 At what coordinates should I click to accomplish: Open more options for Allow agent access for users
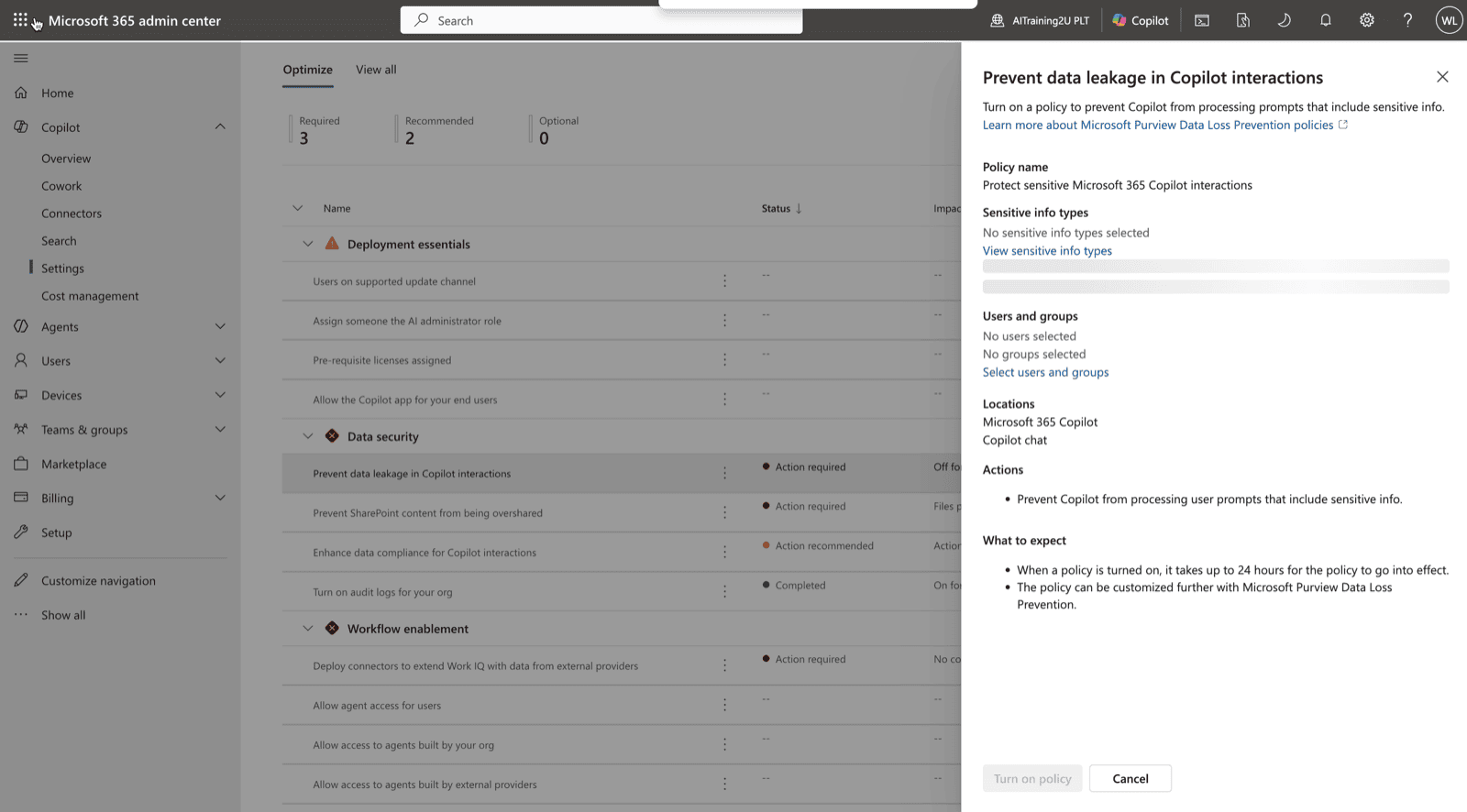click(x=724, y=706)
